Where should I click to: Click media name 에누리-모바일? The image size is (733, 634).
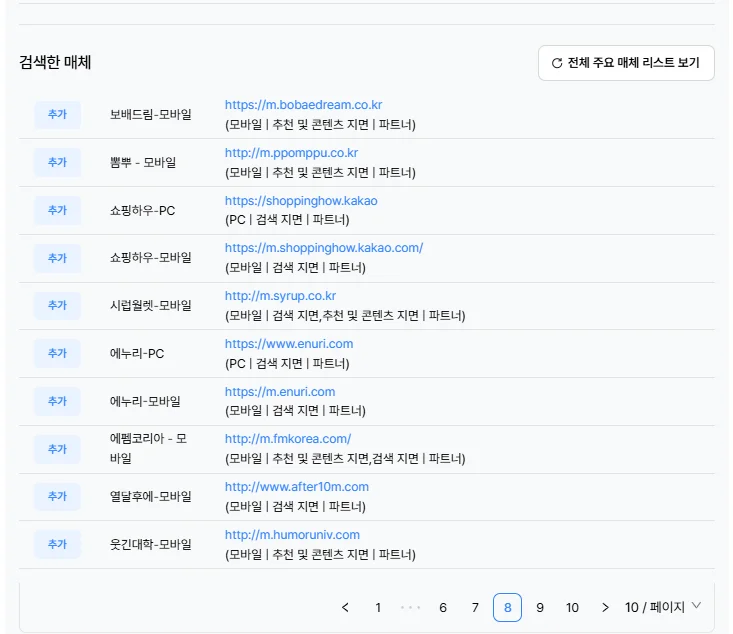click(x=145, y=401)
